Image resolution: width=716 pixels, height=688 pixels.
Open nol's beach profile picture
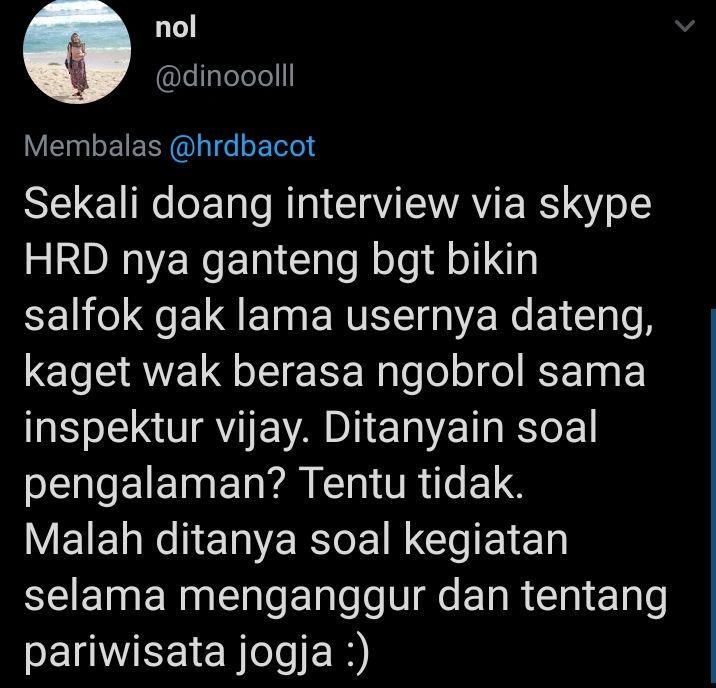[x=77, y=50]
